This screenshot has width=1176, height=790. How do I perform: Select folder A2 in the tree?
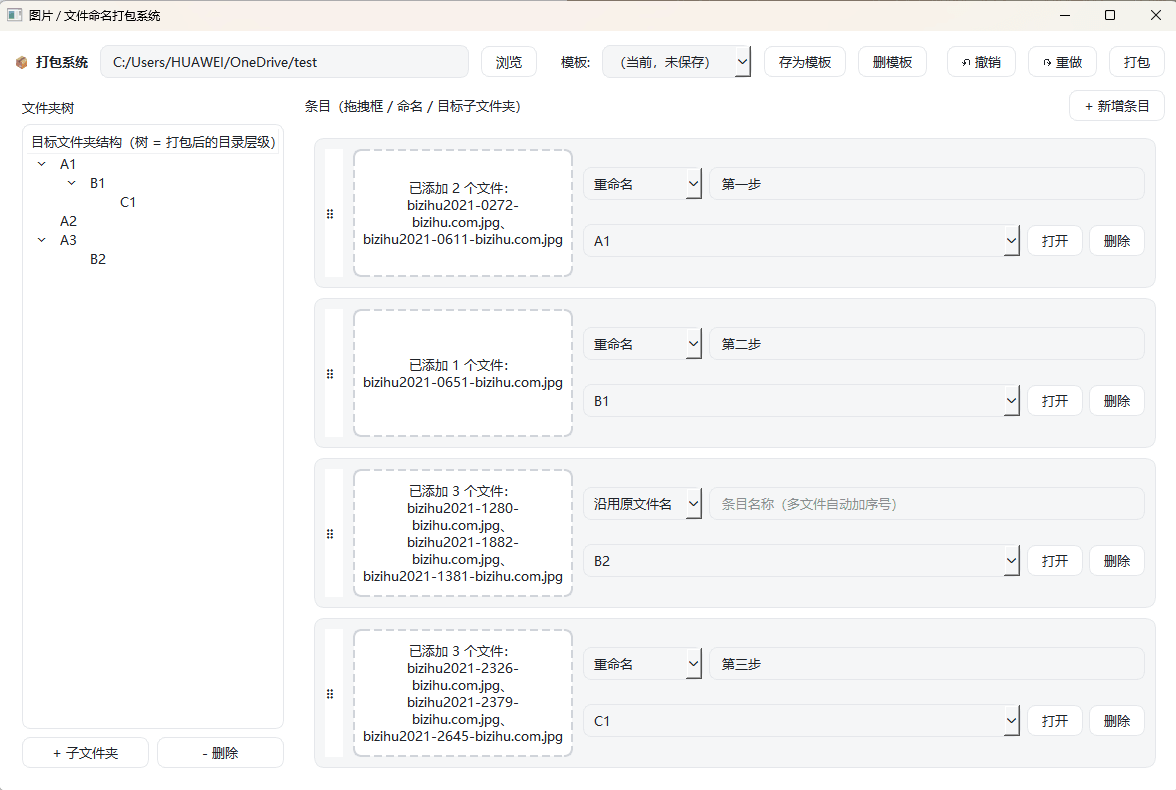click(68, 221)
